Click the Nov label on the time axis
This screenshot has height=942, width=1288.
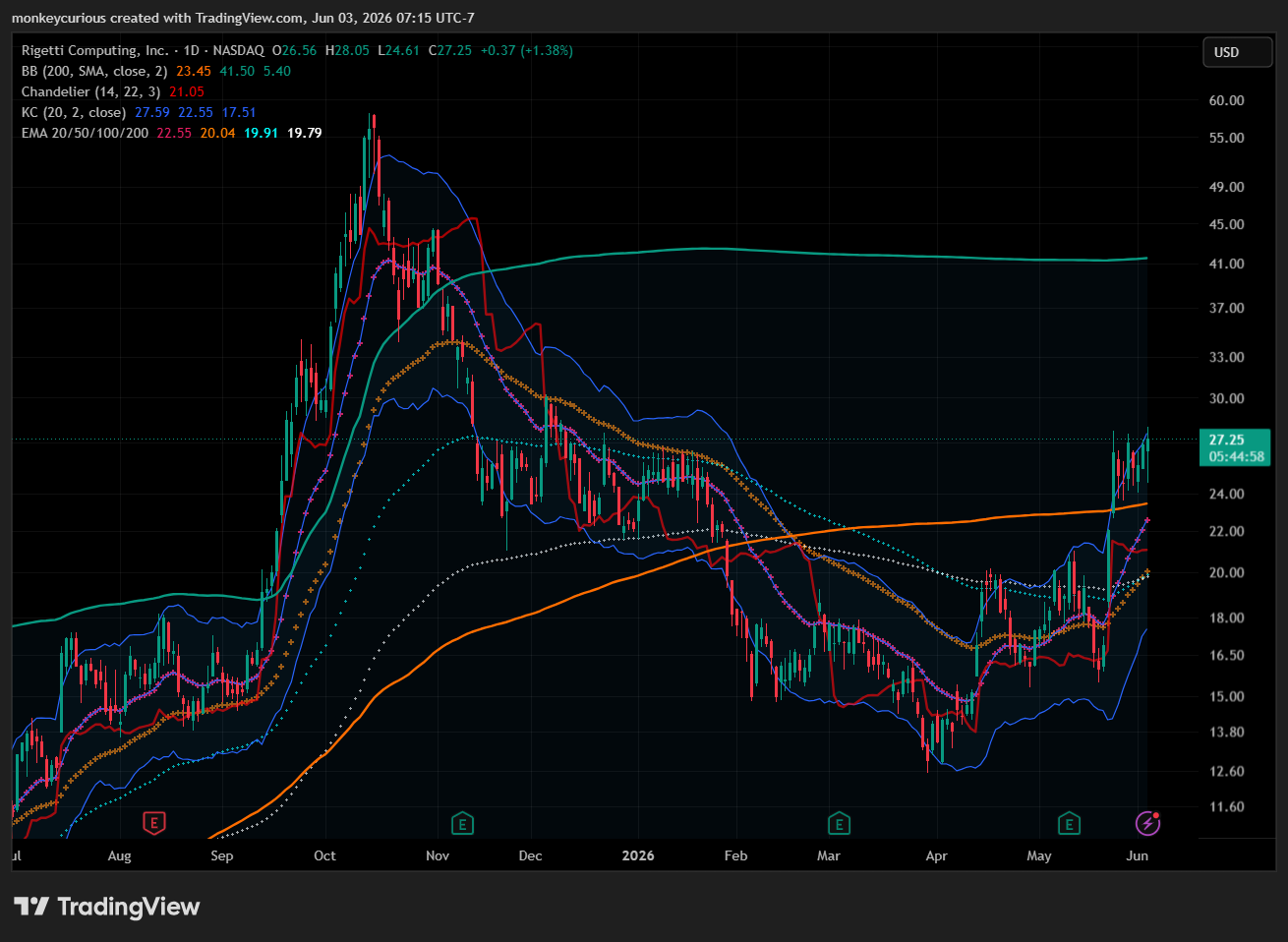point(438,855)
